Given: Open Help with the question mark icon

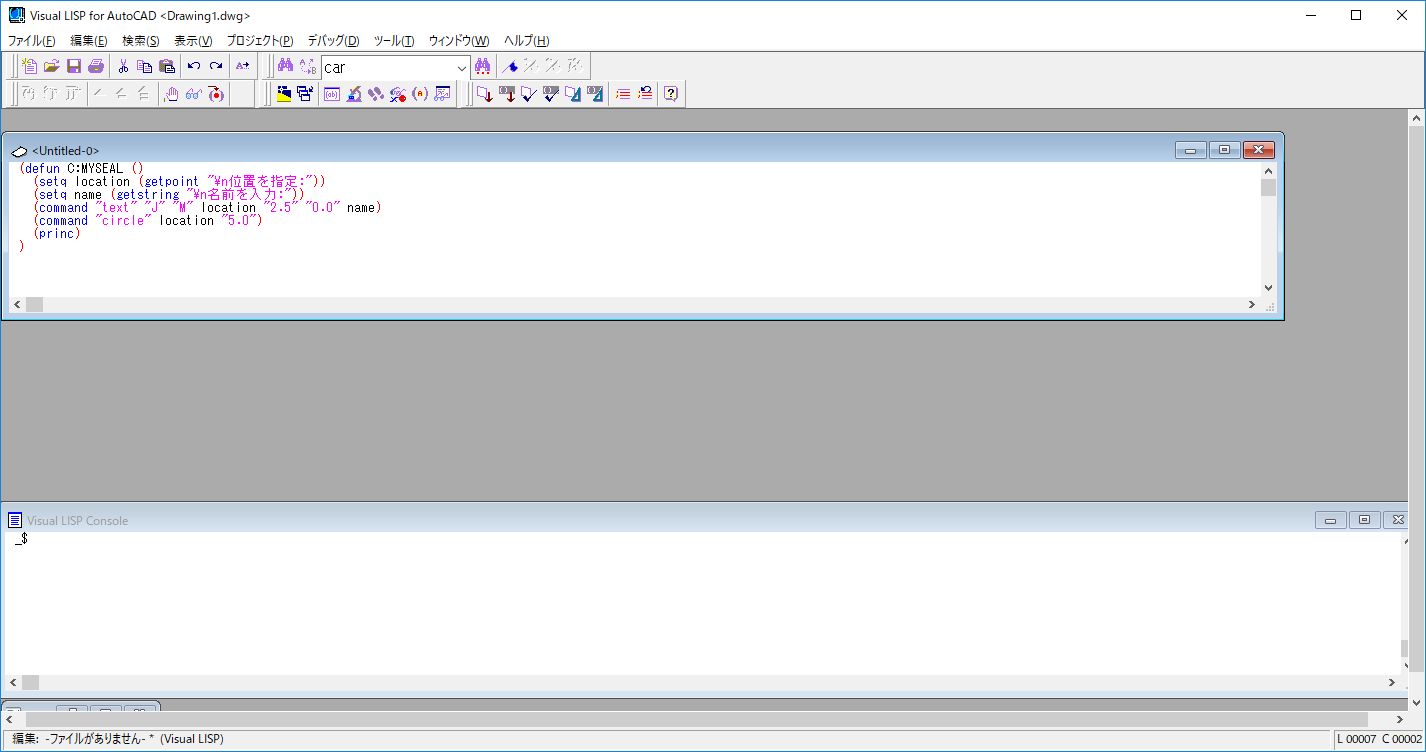Looking at the screenshot, I should [x=671, y=94].
